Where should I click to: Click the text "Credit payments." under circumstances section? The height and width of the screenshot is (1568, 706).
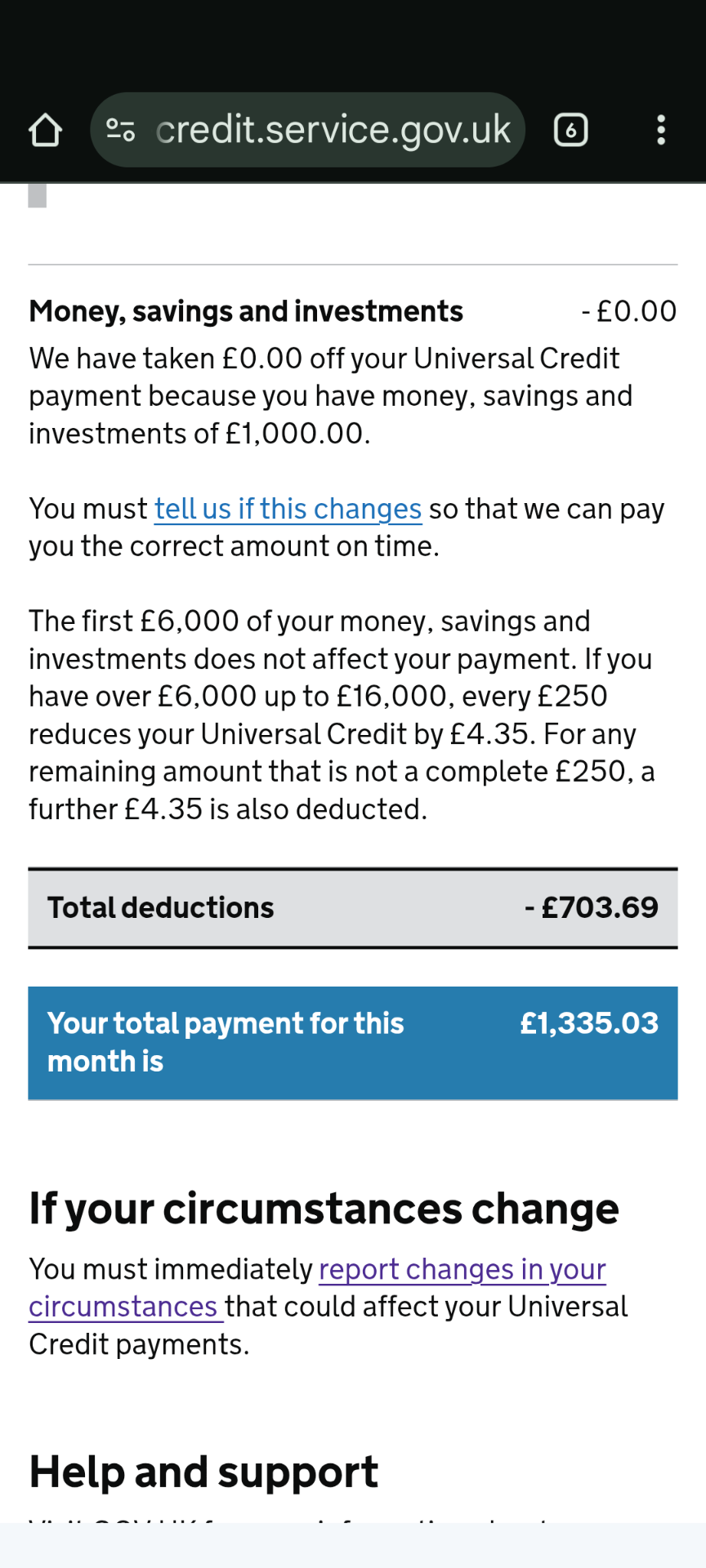[x=139, y=1344]
